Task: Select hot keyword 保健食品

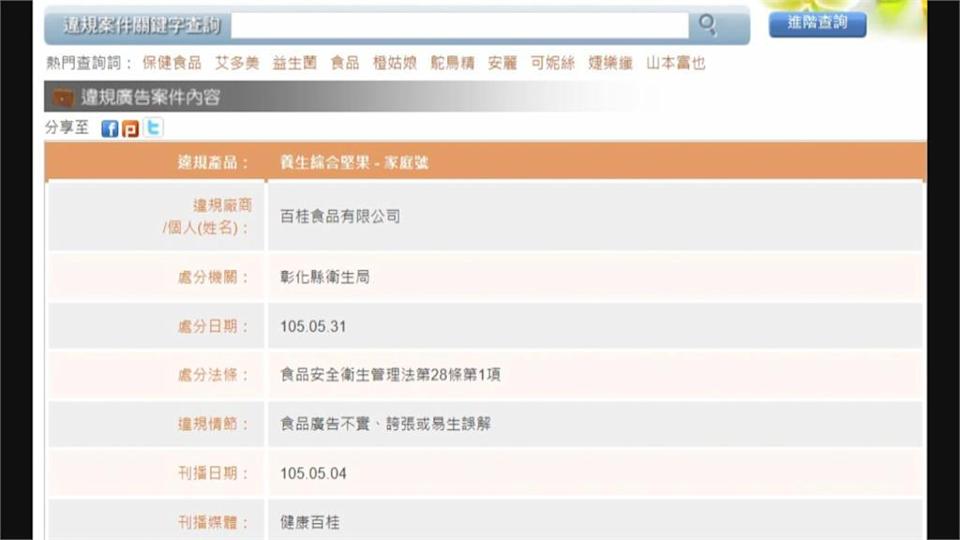Action: pyautogui.click(x=172, y=63)
